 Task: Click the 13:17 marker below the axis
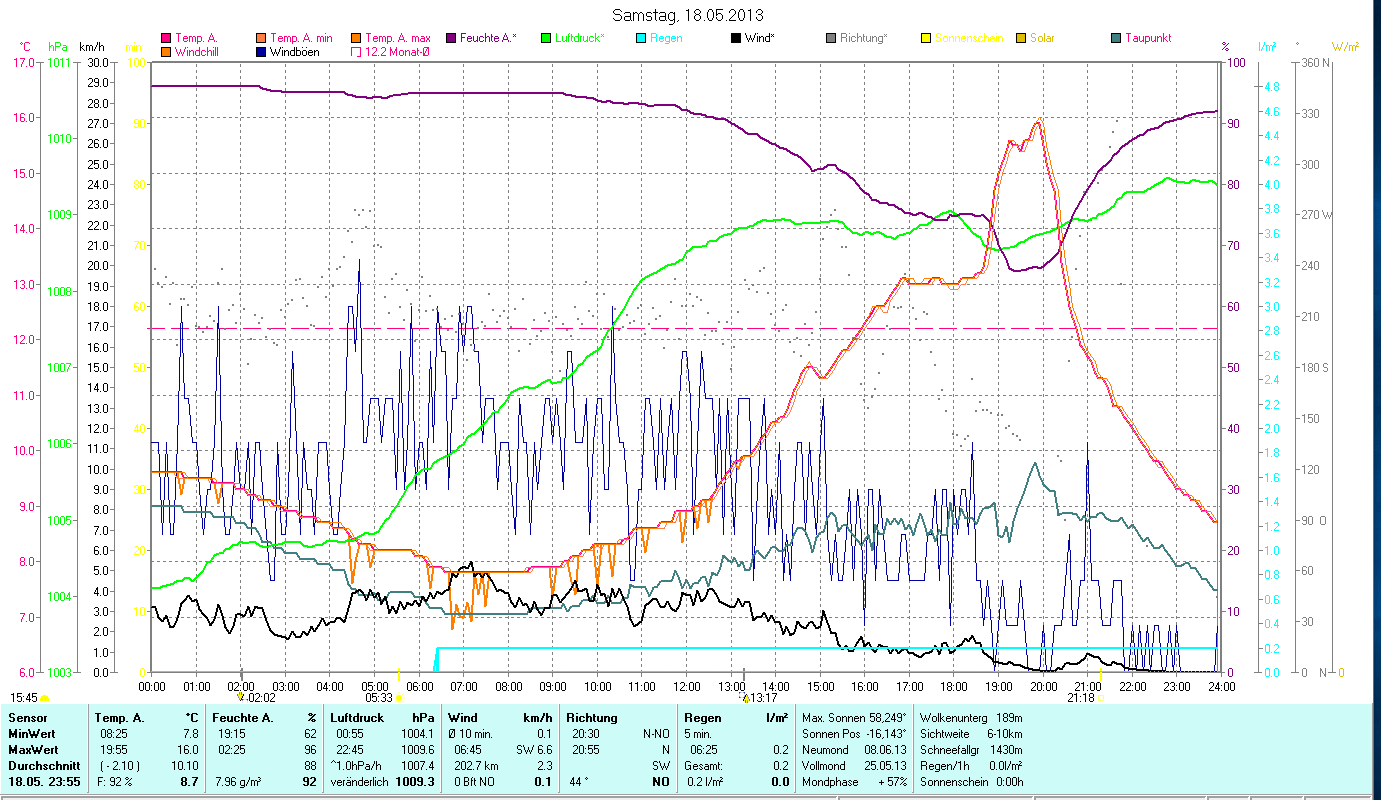pyautogui.click(x=764, y=698)
